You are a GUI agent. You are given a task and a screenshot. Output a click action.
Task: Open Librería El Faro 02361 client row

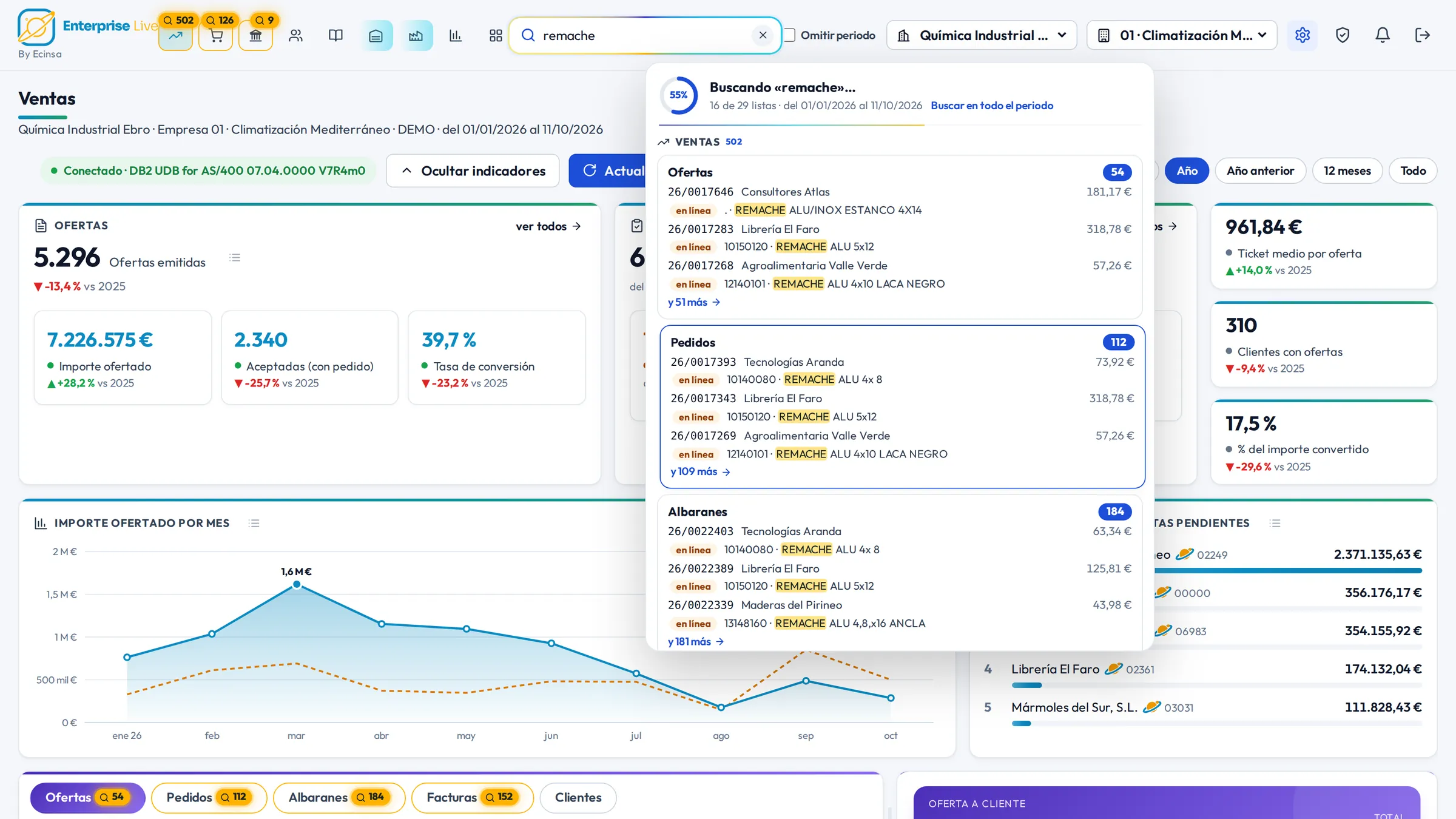1203,675
